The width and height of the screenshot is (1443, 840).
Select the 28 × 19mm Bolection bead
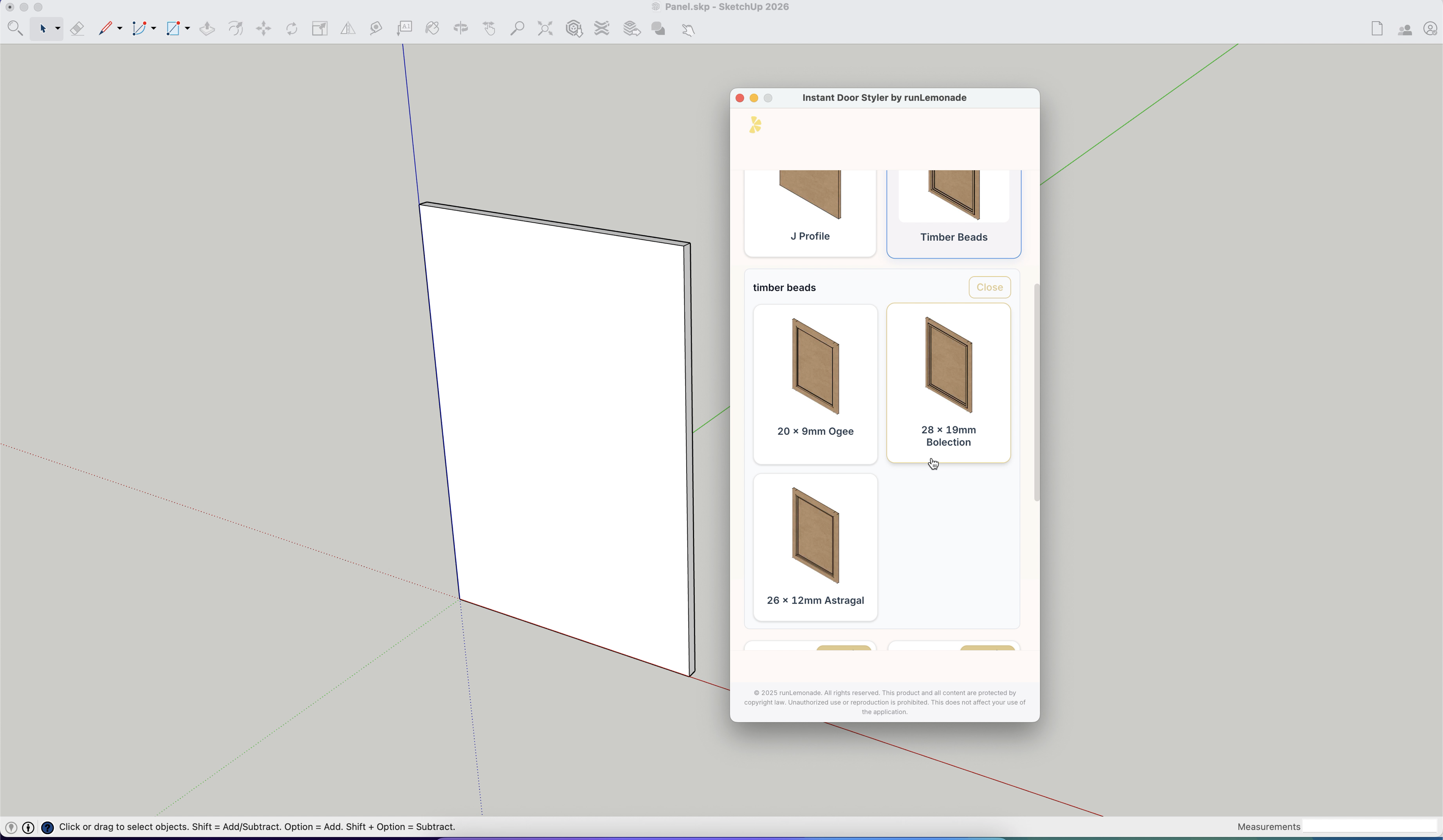[x=948, y=382]
